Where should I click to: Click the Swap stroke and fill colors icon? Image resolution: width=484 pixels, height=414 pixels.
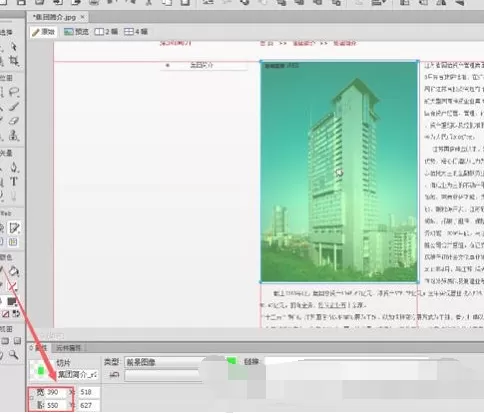(16, 314)
